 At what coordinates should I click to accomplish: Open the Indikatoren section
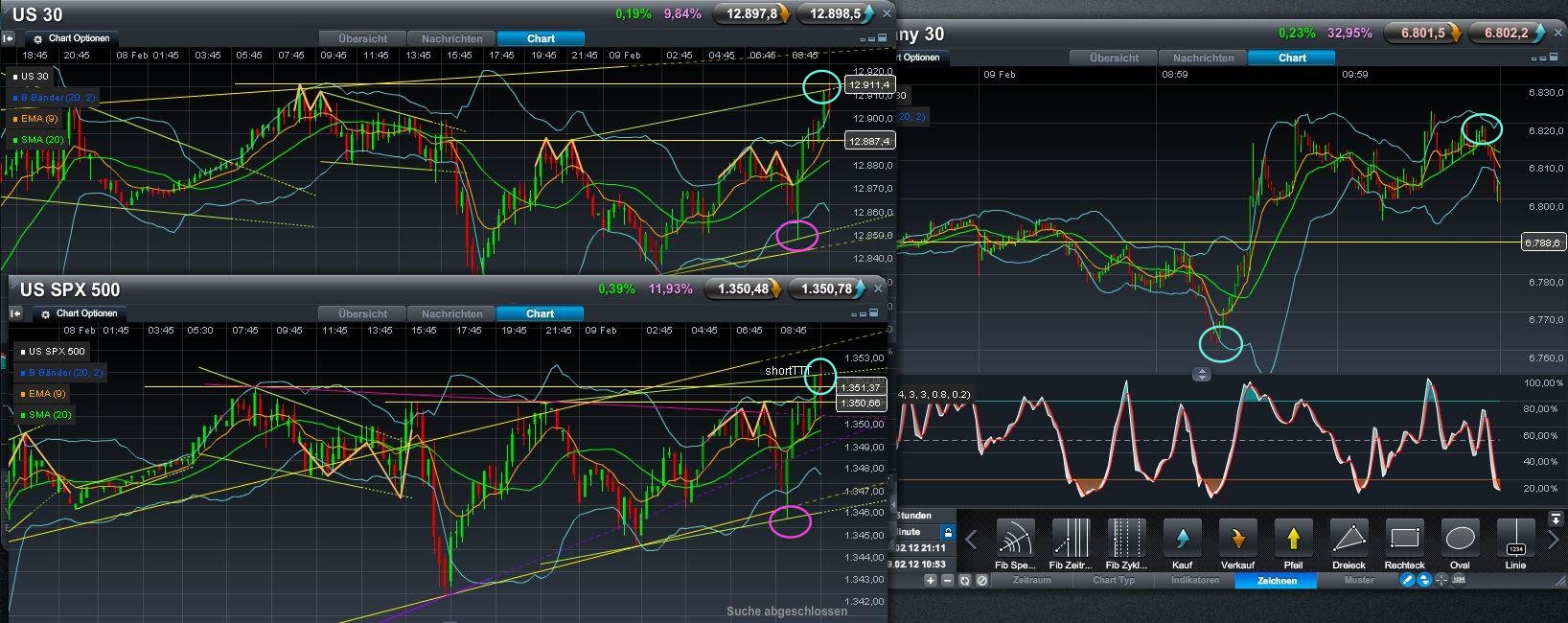tap(1194, 581)
